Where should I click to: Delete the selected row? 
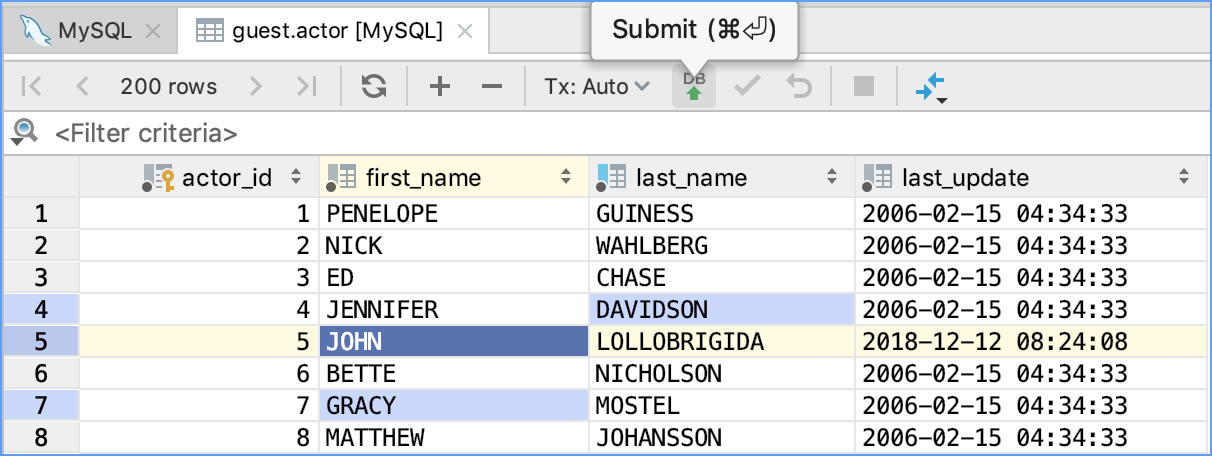click(491, 87)
